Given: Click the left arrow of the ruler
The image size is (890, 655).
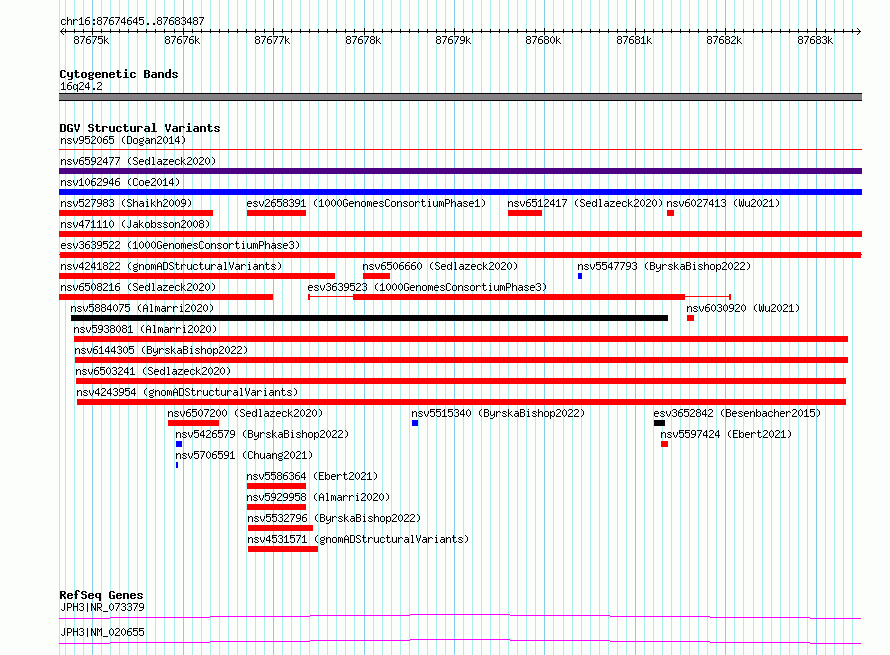Looking at the screenshot, I should coord(62,31).
